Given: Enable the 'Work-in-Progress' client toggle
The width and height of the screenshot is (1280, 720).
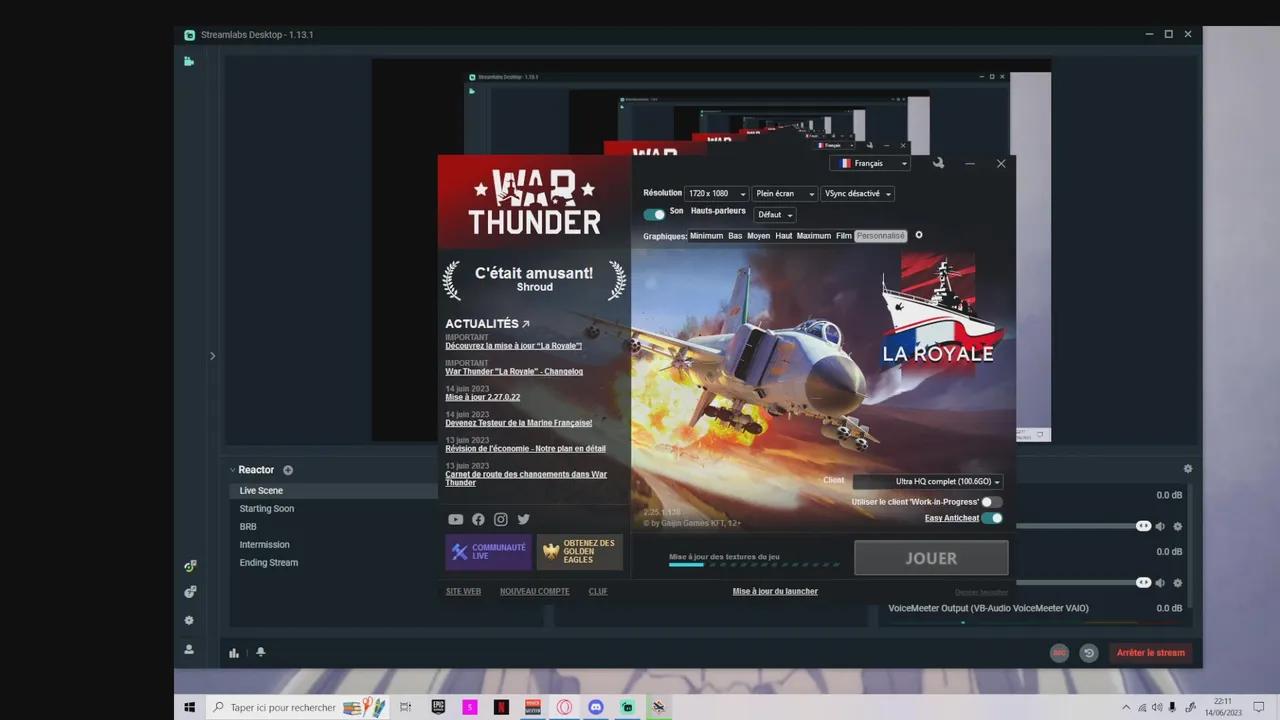Looking at the screenshot, I should coord(991,502).
